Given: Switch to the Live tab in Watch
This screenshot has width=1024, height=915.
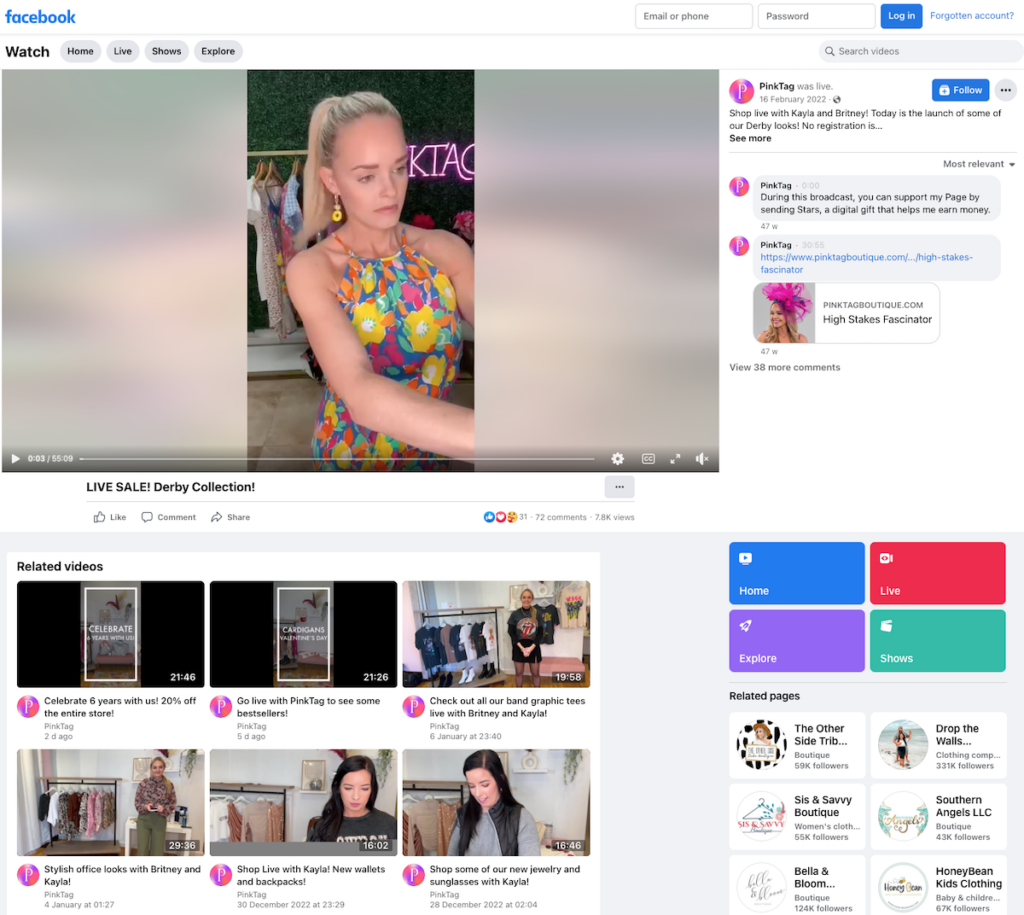Looking at the screenshot, I should [123, 51].
